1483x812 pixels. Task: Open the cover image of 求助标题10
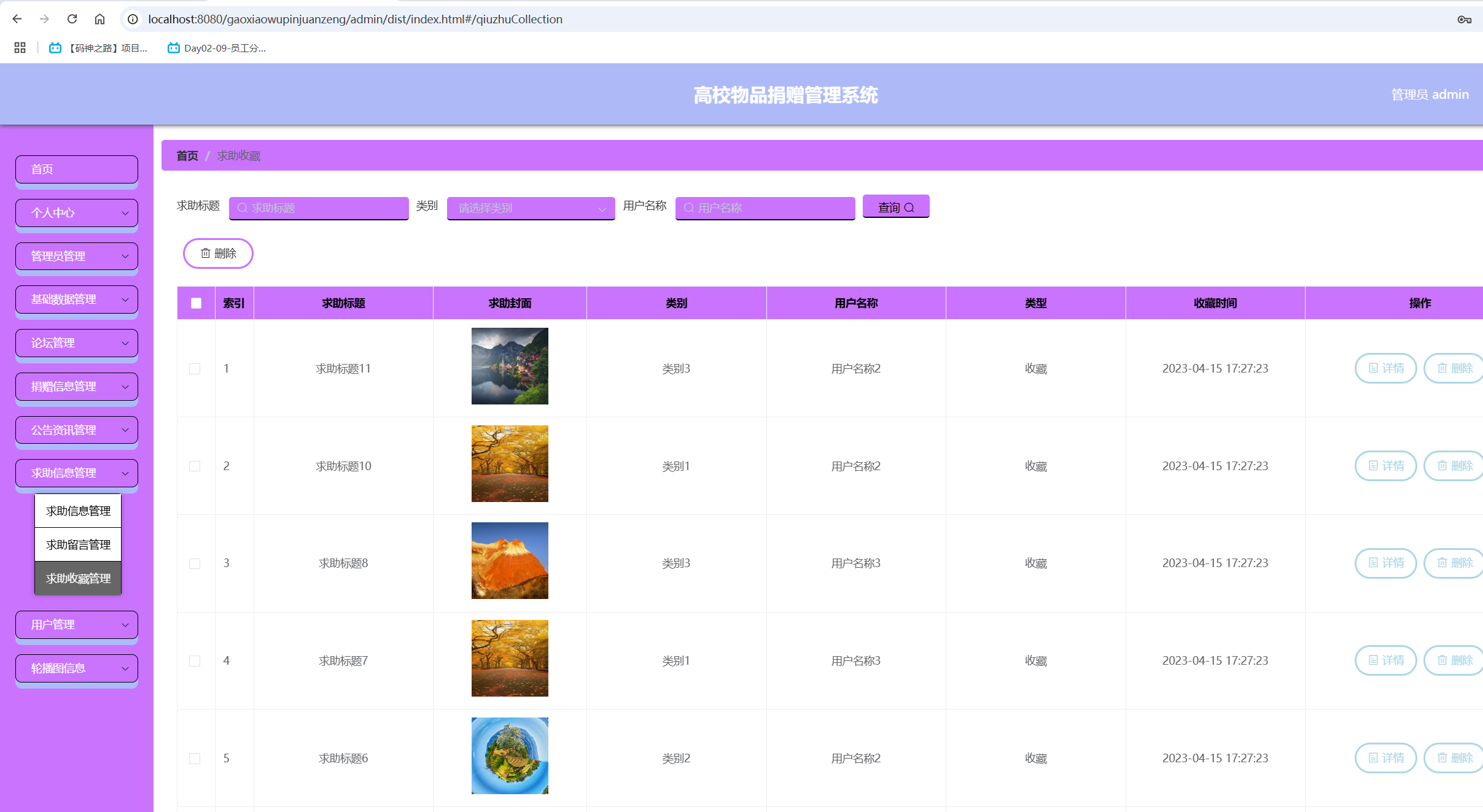click(510, 463)
